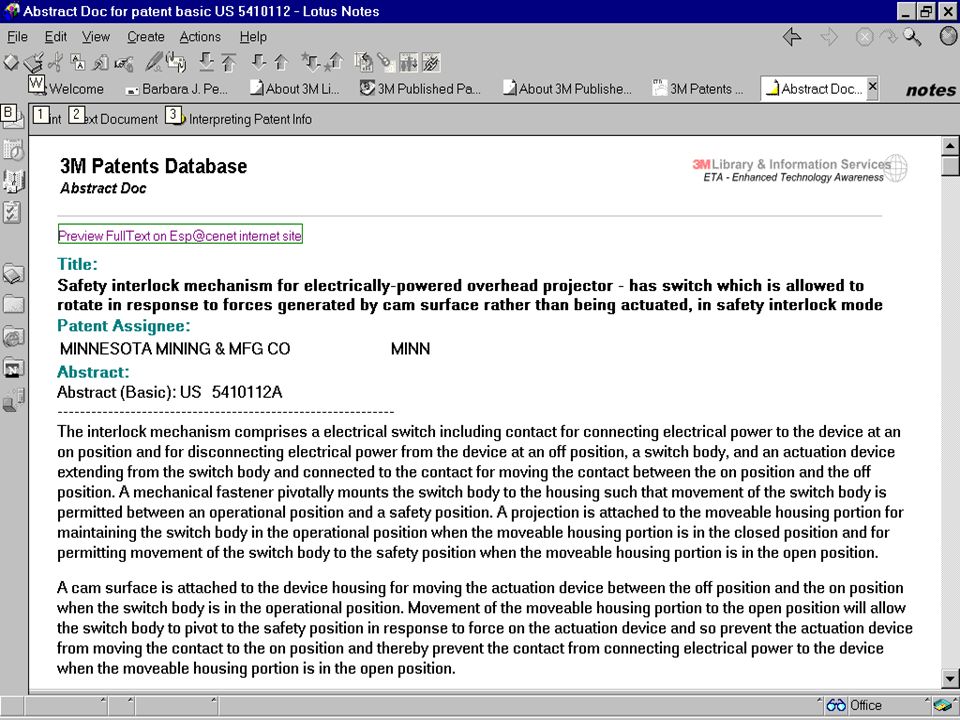Click the Refresh curved arrow icon
The image size is (960, 720).
click(x=888, y=37)
